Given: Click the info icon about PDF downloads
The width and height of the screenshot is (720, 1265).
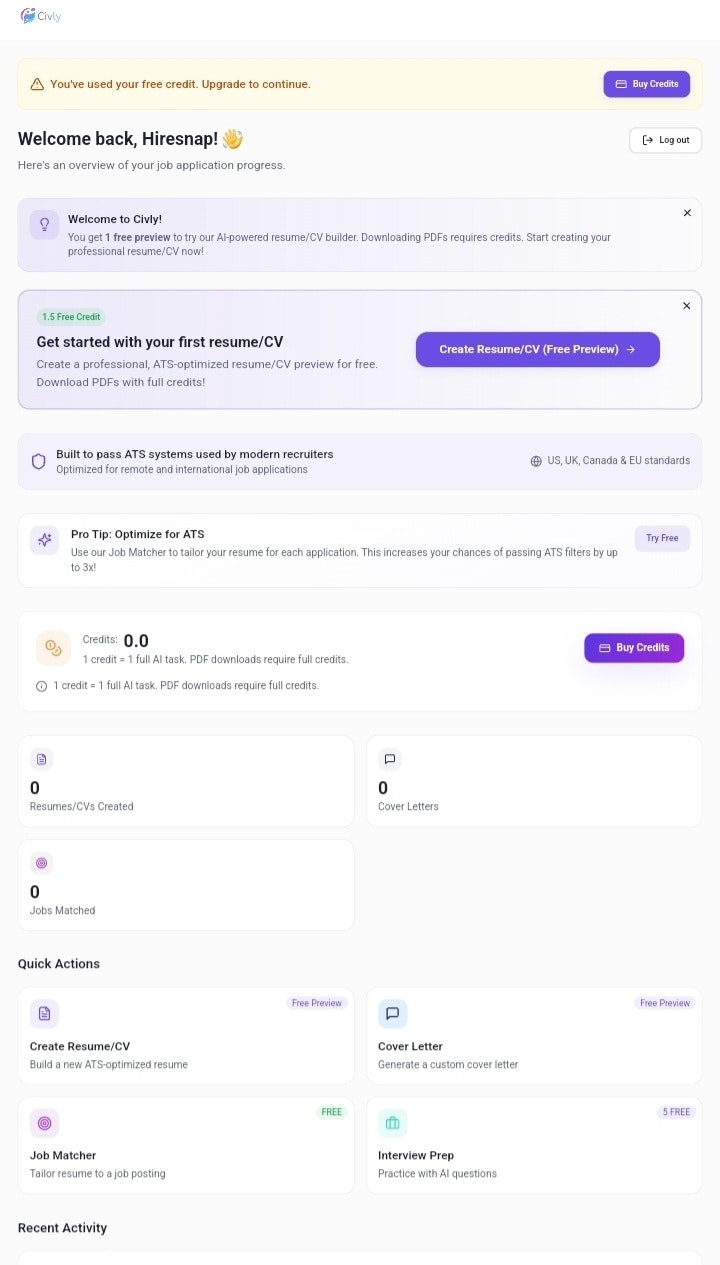Looking at the screenshot, I should tap(38, 685).
